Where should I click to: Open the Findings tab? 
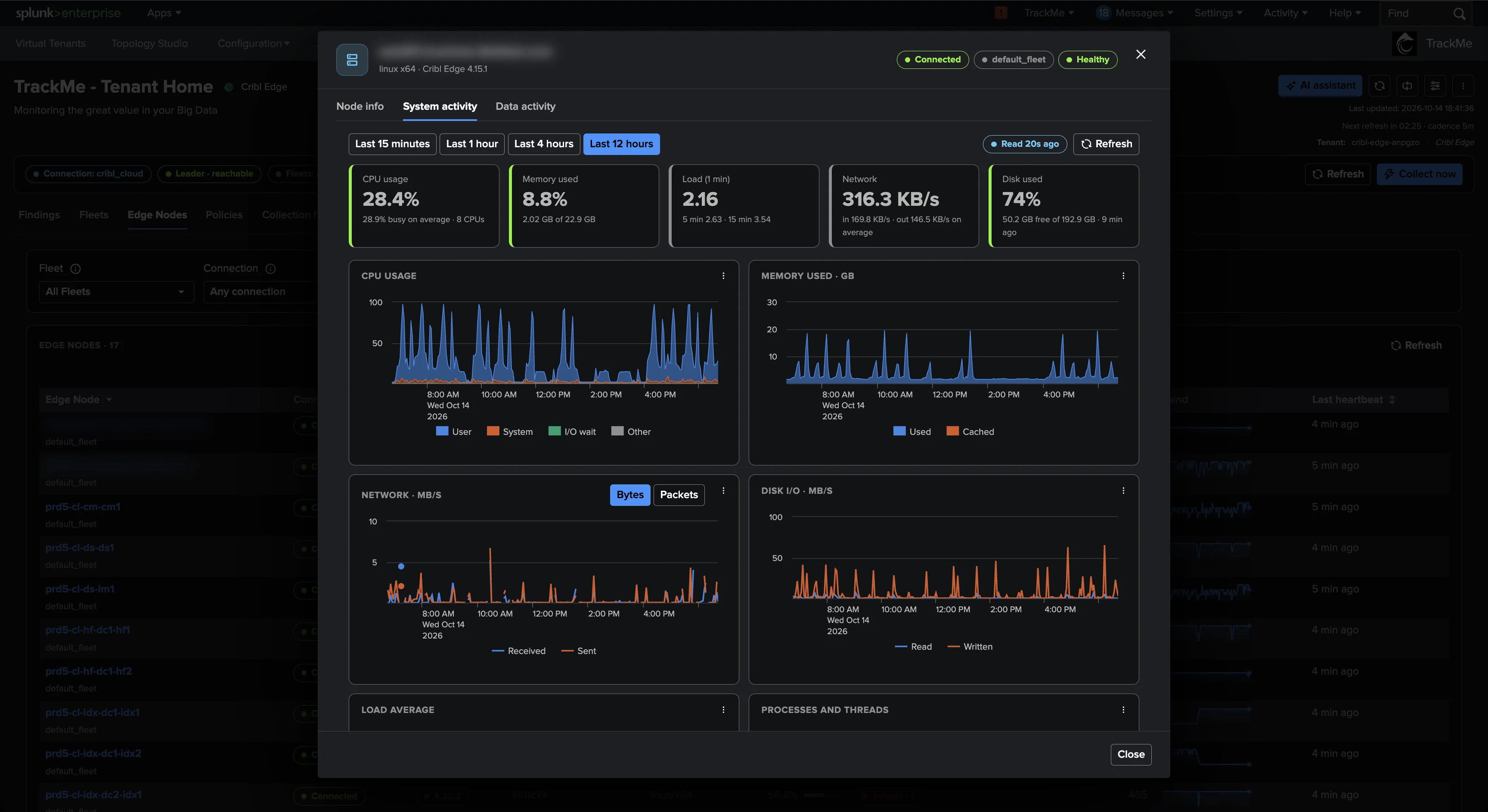tap(39, 215)
